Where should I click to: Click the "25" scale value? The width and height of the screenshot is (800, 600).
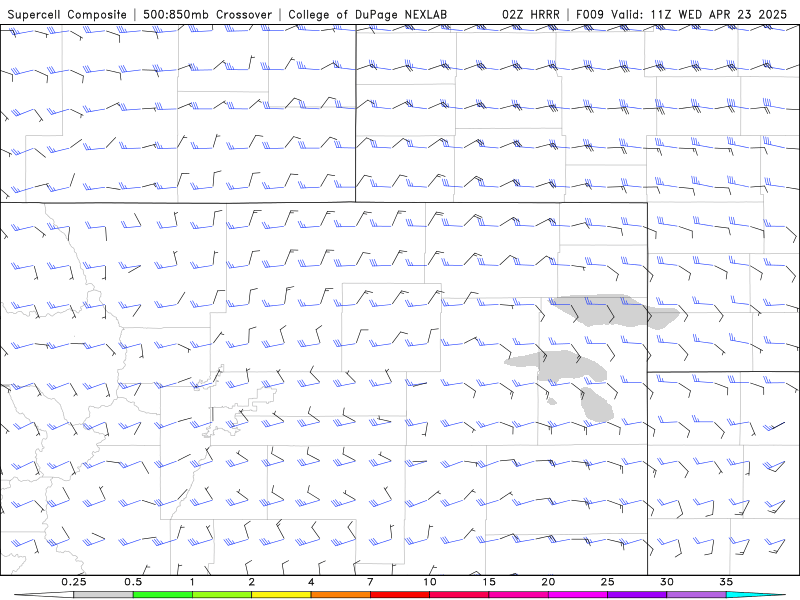607,582
